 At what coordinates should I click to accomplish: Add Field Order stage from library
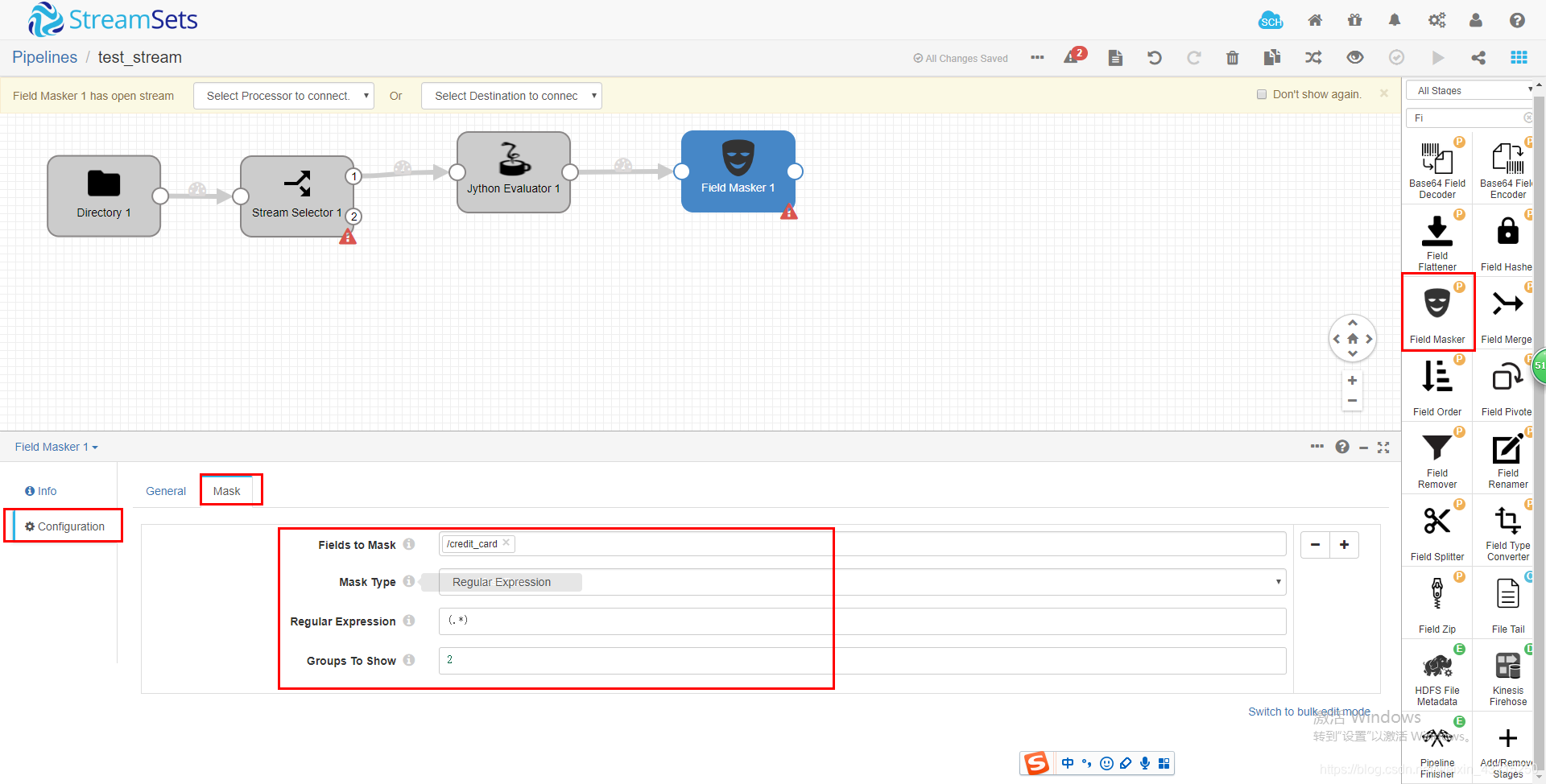[x=1437, y=386]
